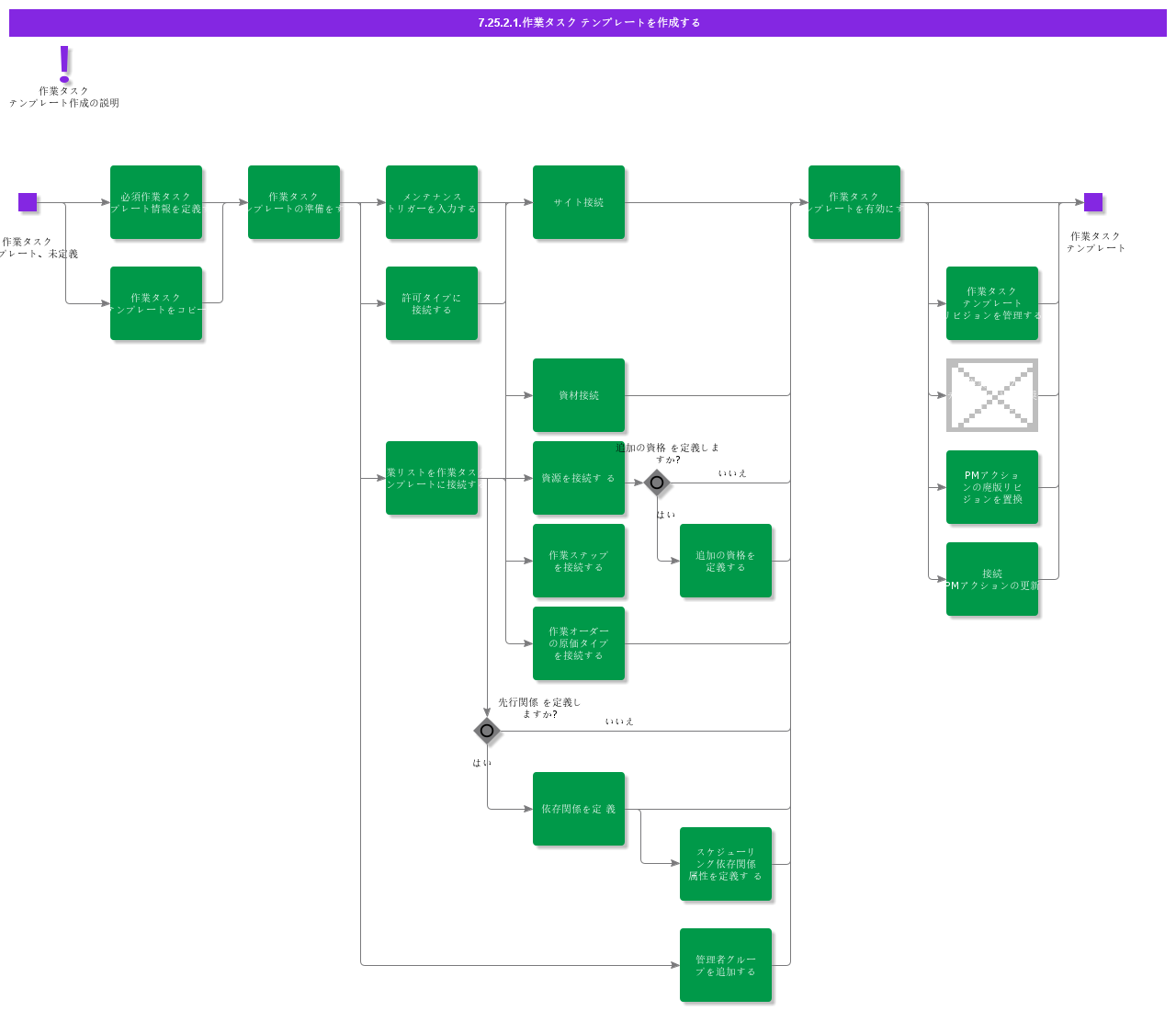Click the 作業オーダーの原価タイプを接続する box
The image size is (1176, 1011).
click(x=579, y=643)
